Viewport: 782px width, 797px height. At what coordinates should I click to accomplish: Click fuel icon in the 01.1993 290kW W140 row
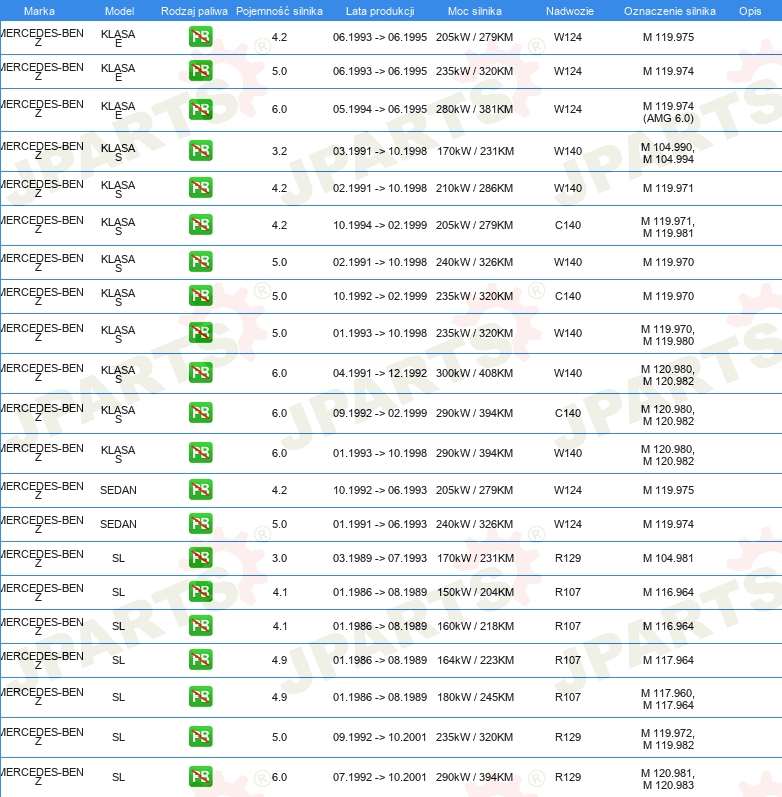point(200,453)
